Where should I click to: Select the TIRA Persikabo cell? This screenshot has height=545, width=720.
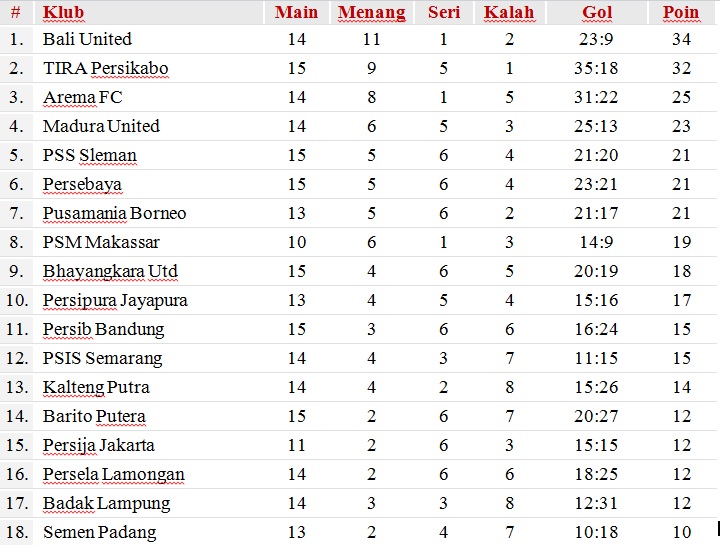coord(105,68)
